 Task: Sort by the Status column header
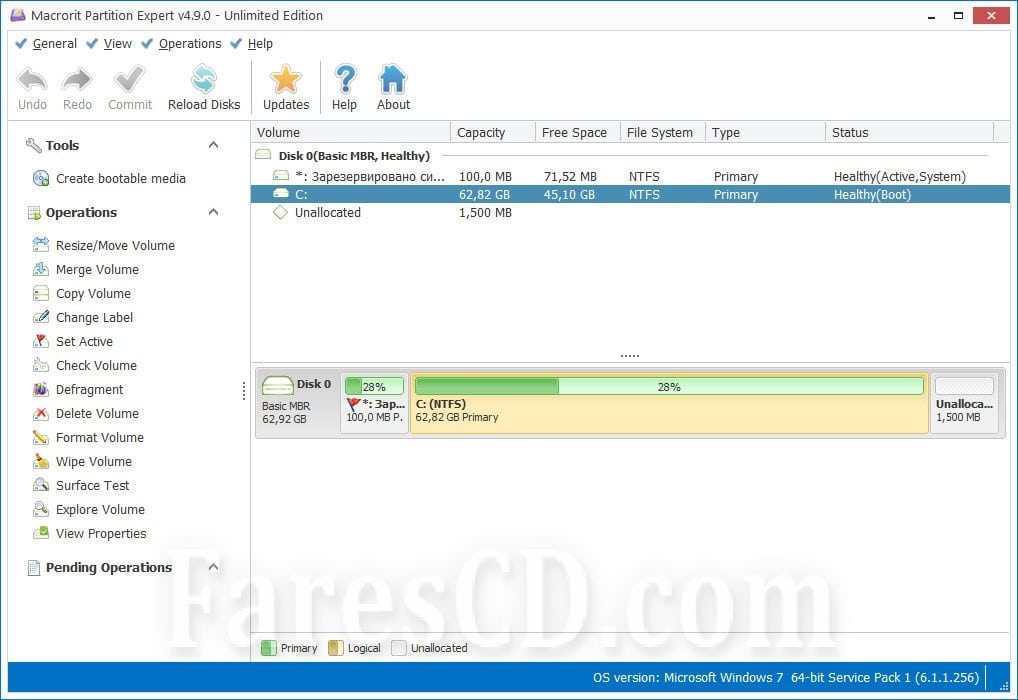coord(910,132)
